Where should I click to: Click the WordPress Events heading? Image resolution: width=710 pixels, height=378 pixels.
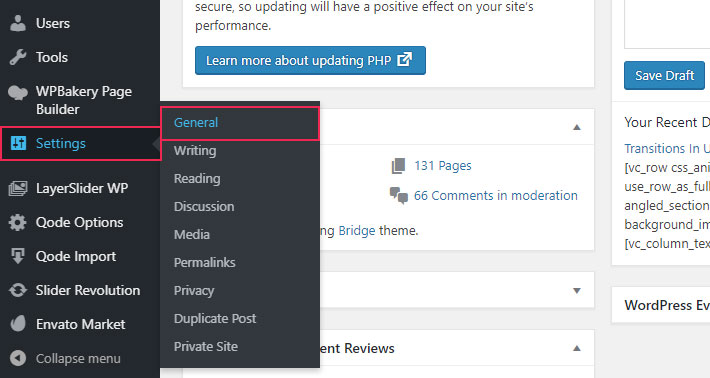pyautogui.click(x=667, y=305)
